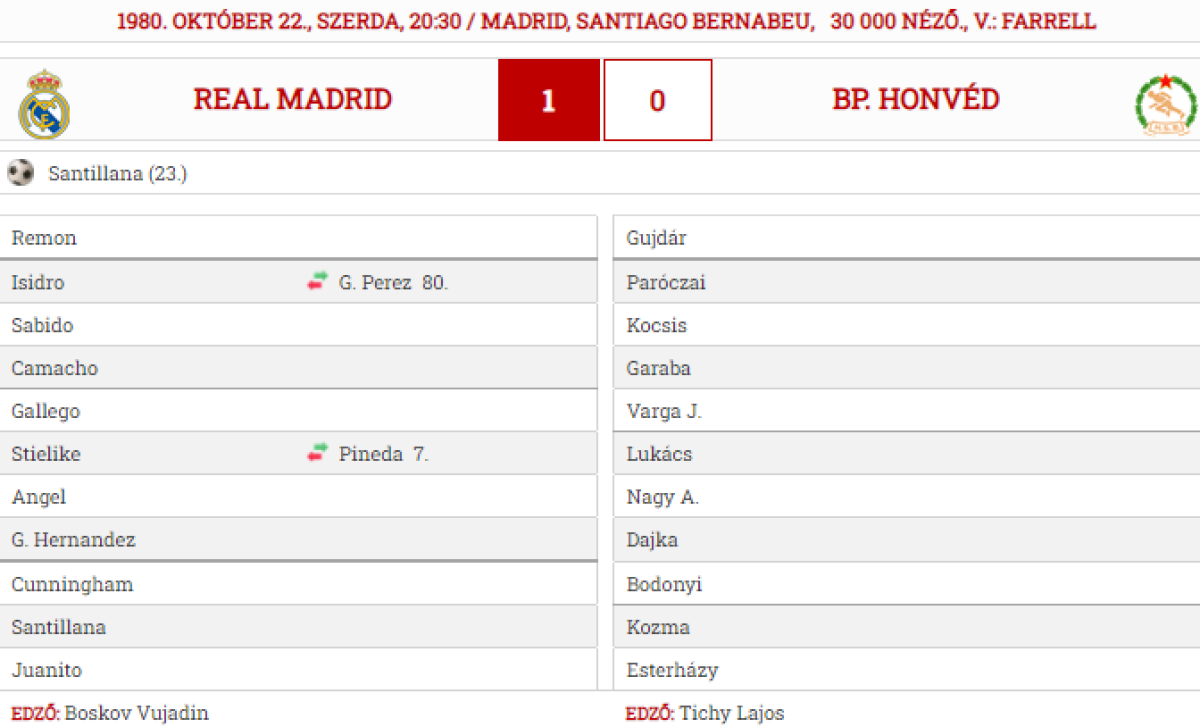Click the soccer ball goal icon
The height and width of the screenshot is (727, 1200).
pos(20,173)
